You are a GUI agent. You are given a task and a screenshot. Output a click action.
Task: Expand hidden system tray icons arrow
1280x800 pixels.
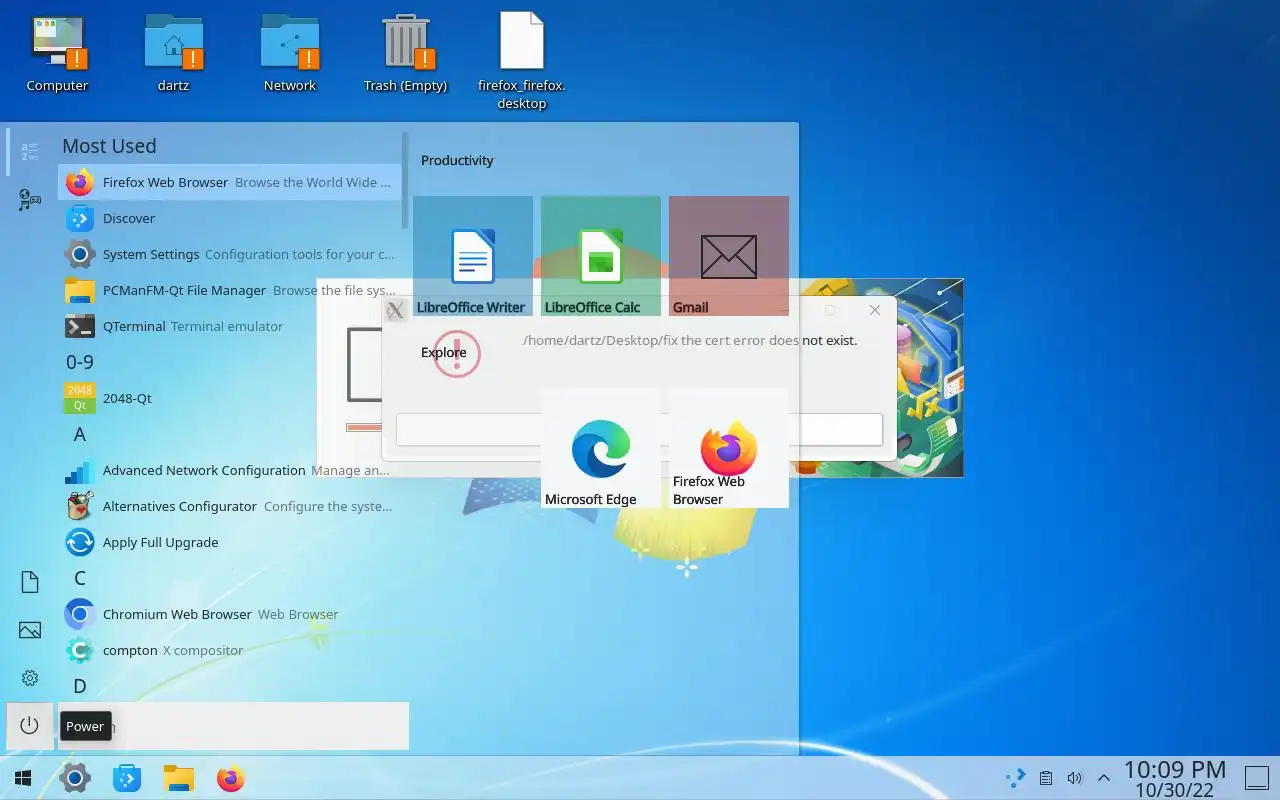pos(1104,778)
